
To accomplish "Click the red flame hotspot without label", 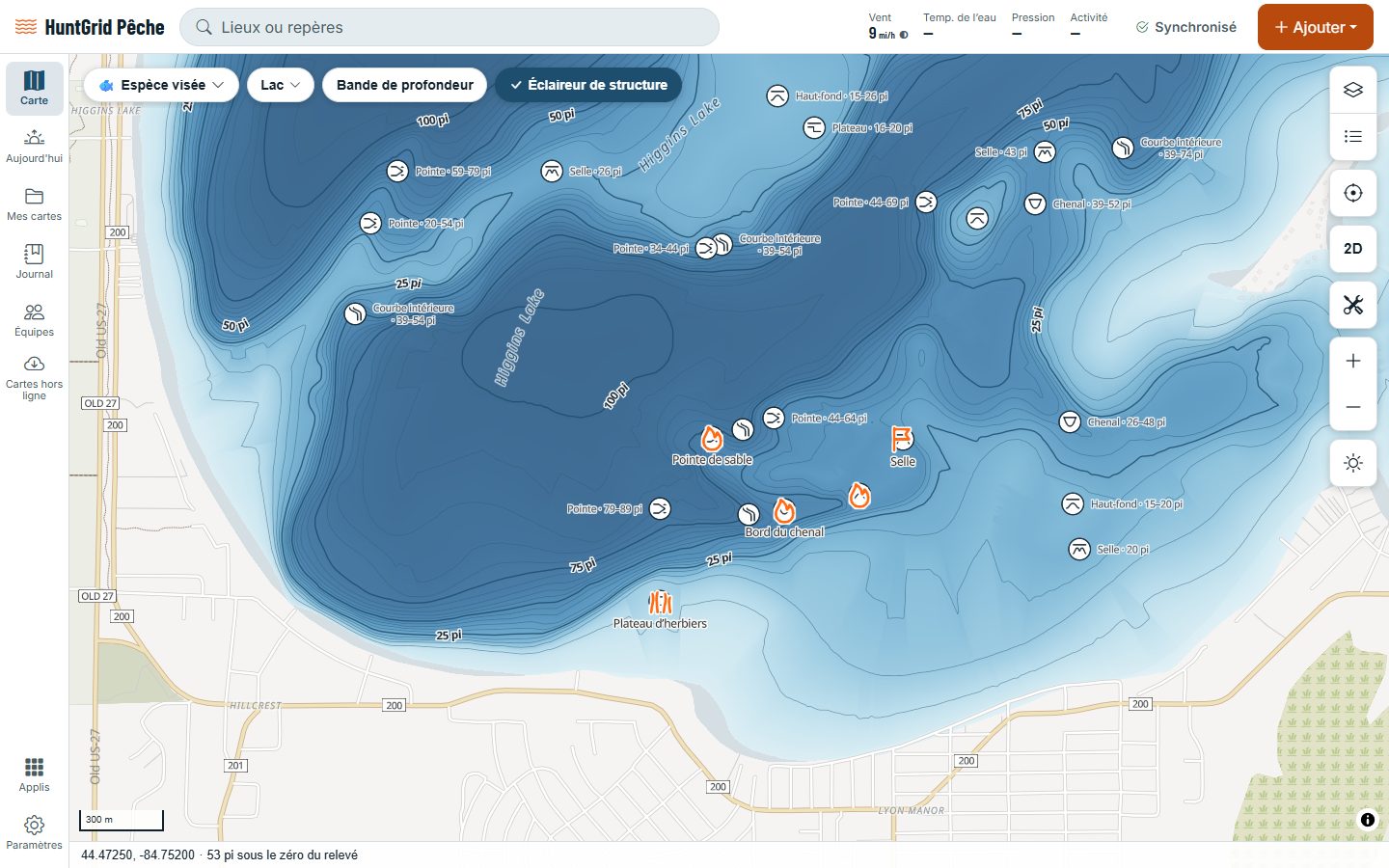I will pos(859,496).
